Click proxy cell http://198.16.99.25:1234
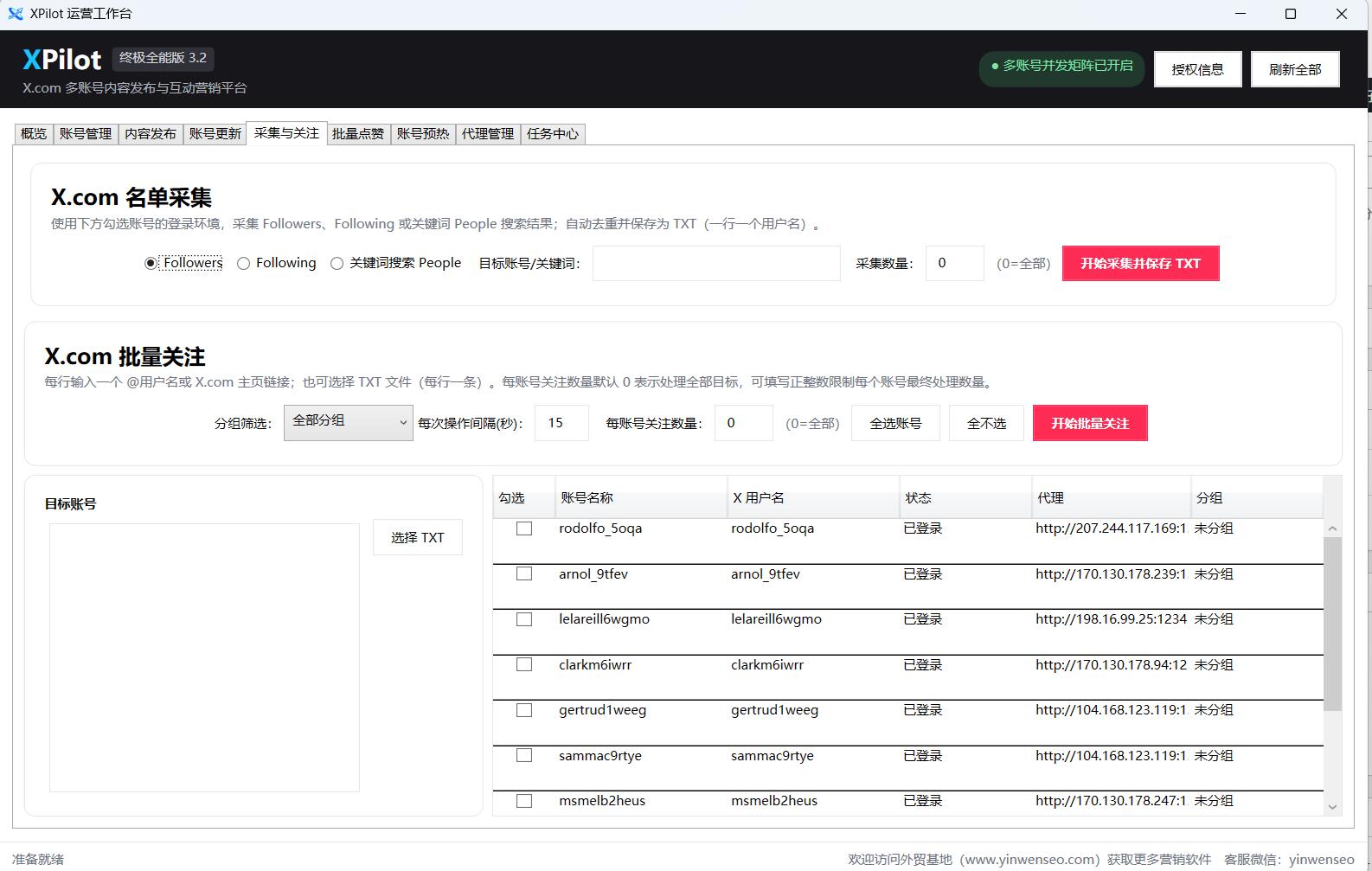1372x871 pixels. tap(1111, 619)
